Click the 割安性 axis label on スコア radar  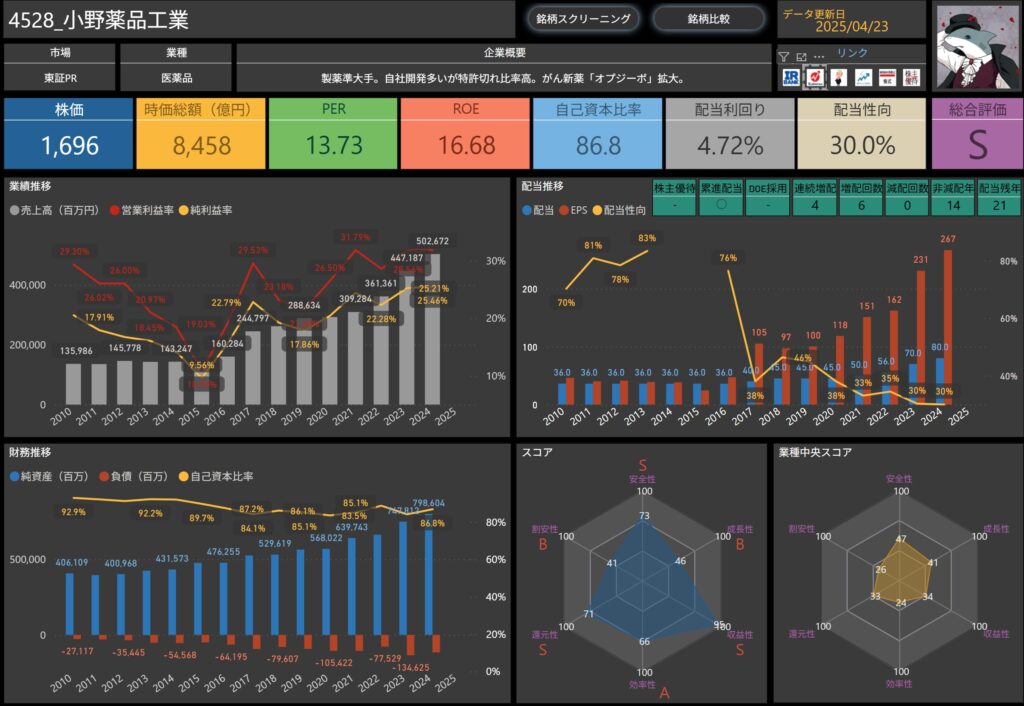pos(545,529)
